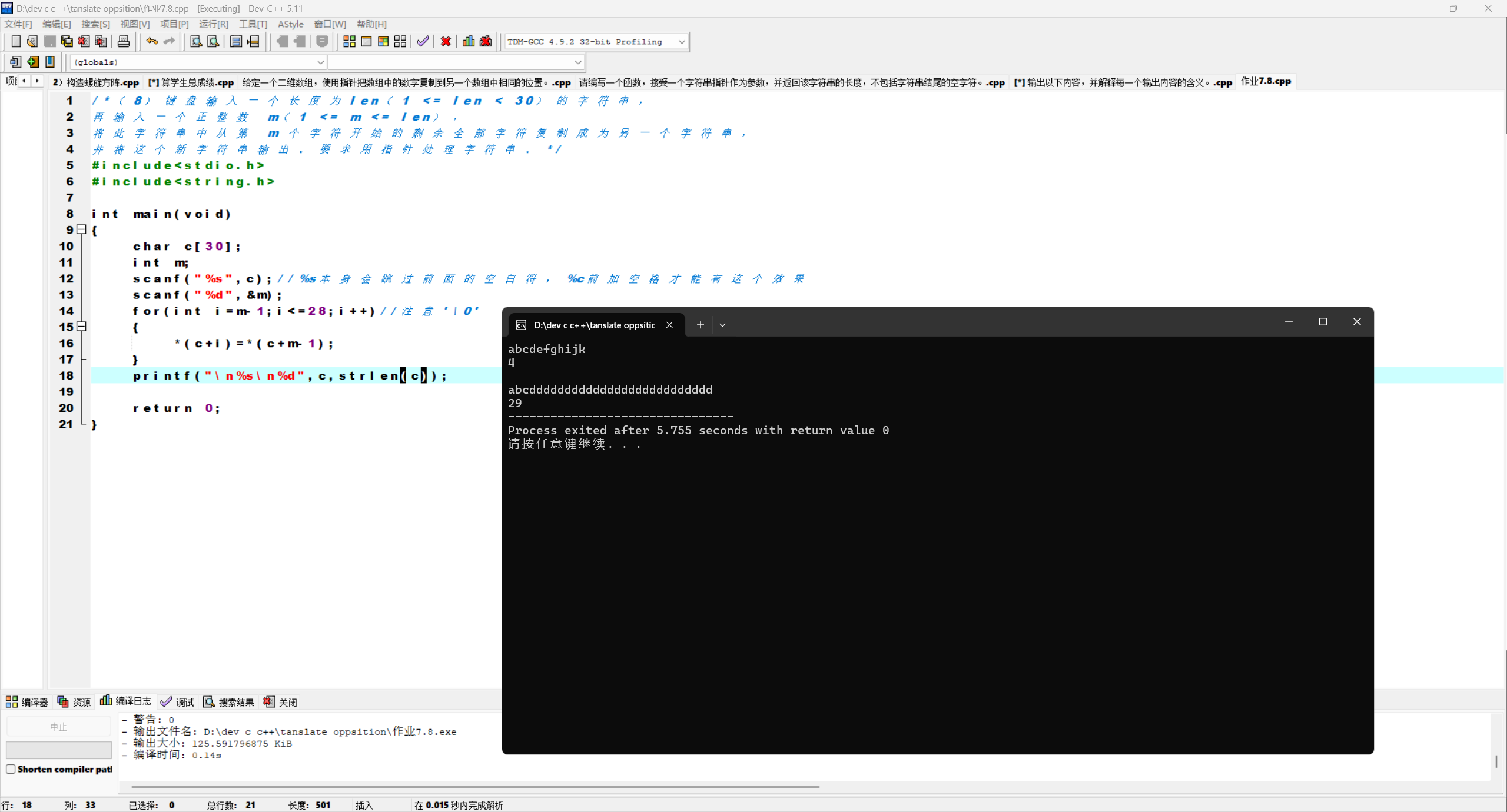Click the Print icon in the toolbar
The image size is (1507, 812).
124,41
